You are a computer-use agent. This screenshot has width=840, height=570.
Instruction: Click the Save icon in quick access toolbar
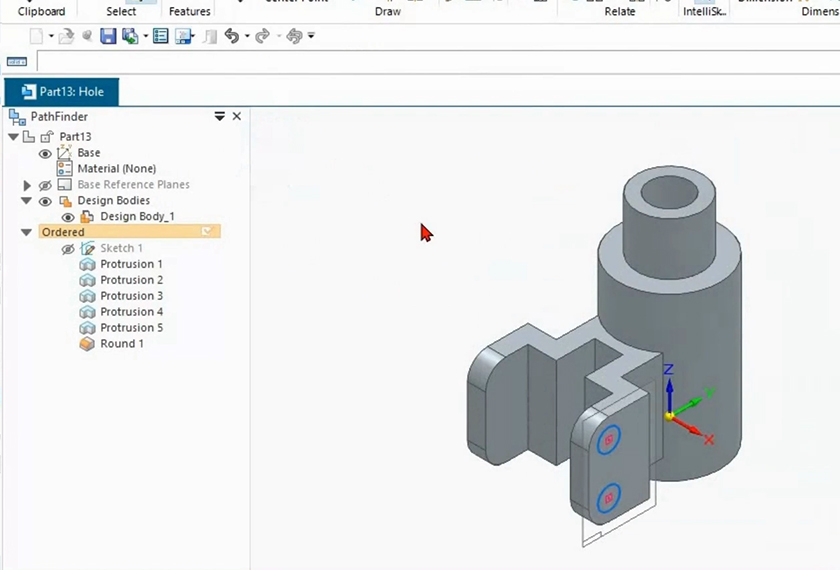[108, 36]
